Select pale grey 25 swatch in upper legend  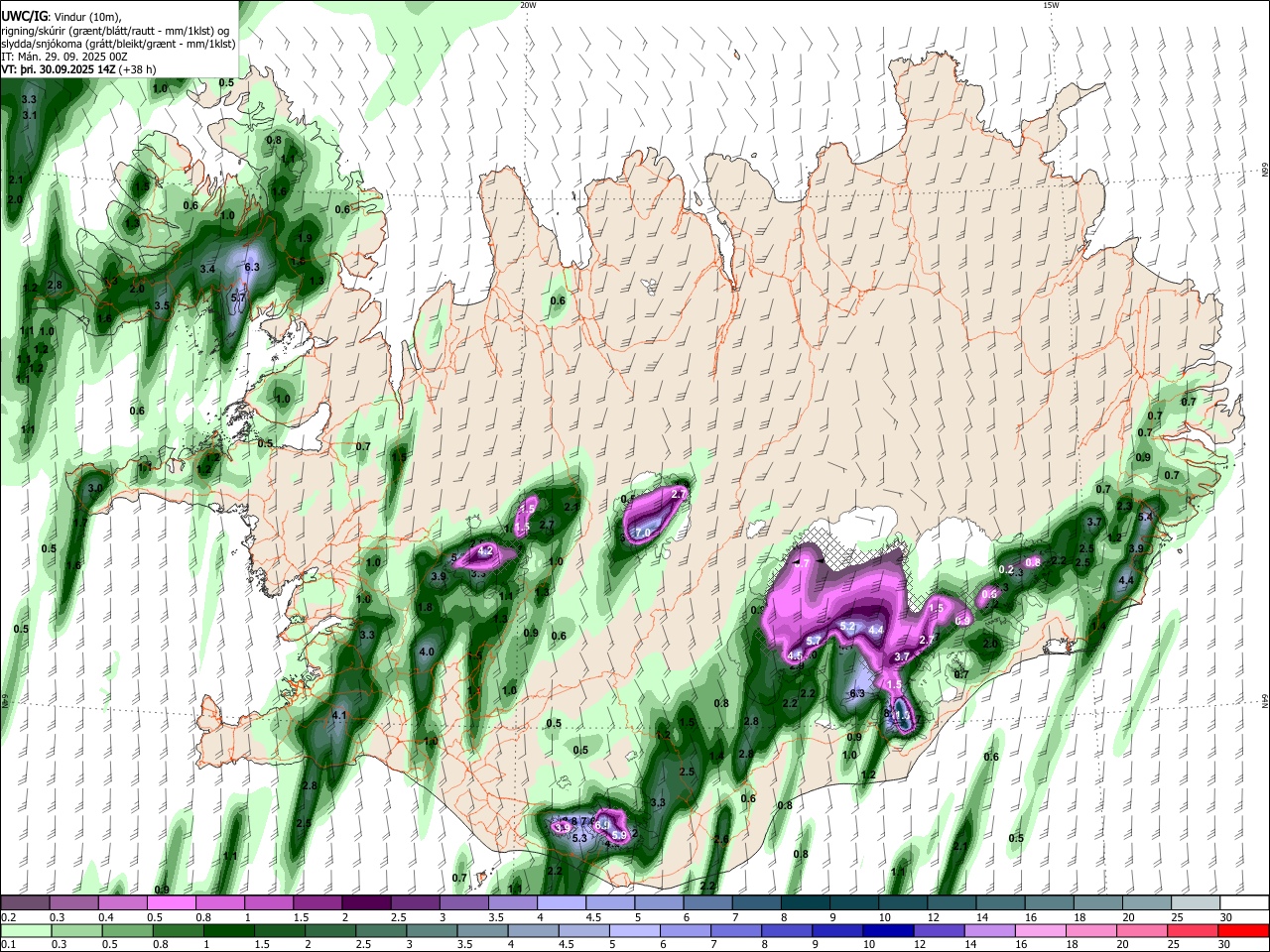pyautogui.click(x=1195, y=902)
